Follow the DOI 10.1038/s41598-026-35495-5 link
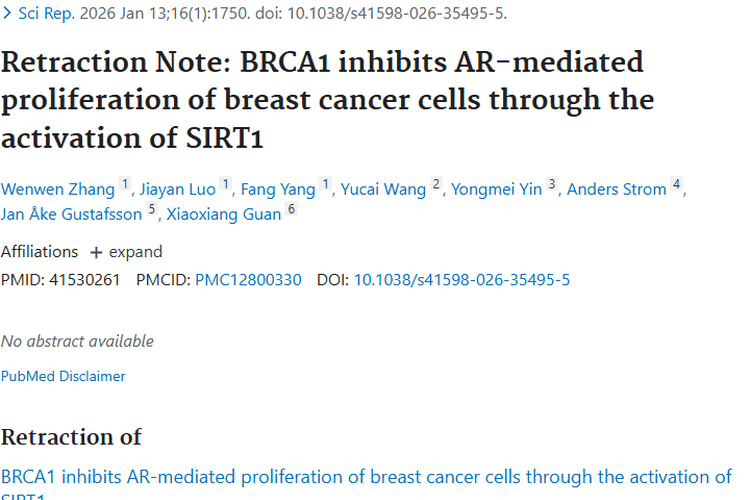750x500 pixels. (462, 280)
